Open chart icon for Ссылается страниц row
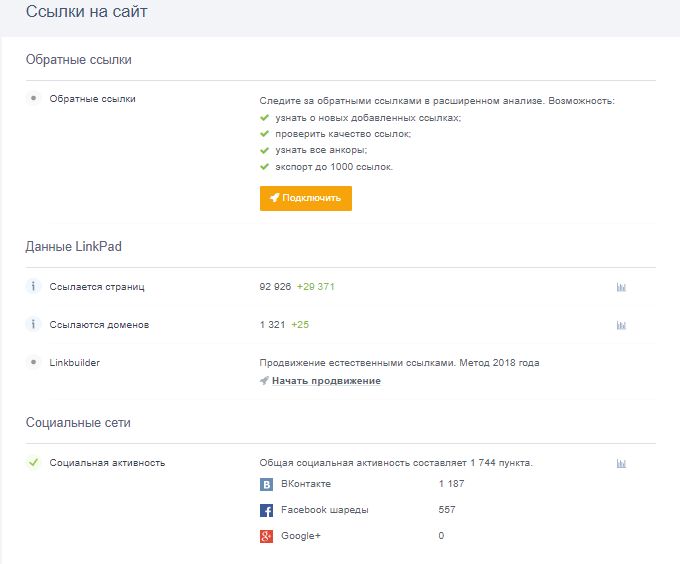 pos(621,287)
